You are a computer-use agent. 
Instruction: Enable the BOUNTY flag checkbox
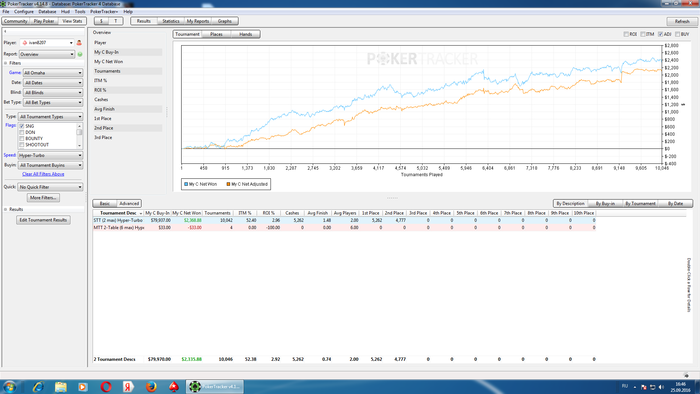(21, 139)
